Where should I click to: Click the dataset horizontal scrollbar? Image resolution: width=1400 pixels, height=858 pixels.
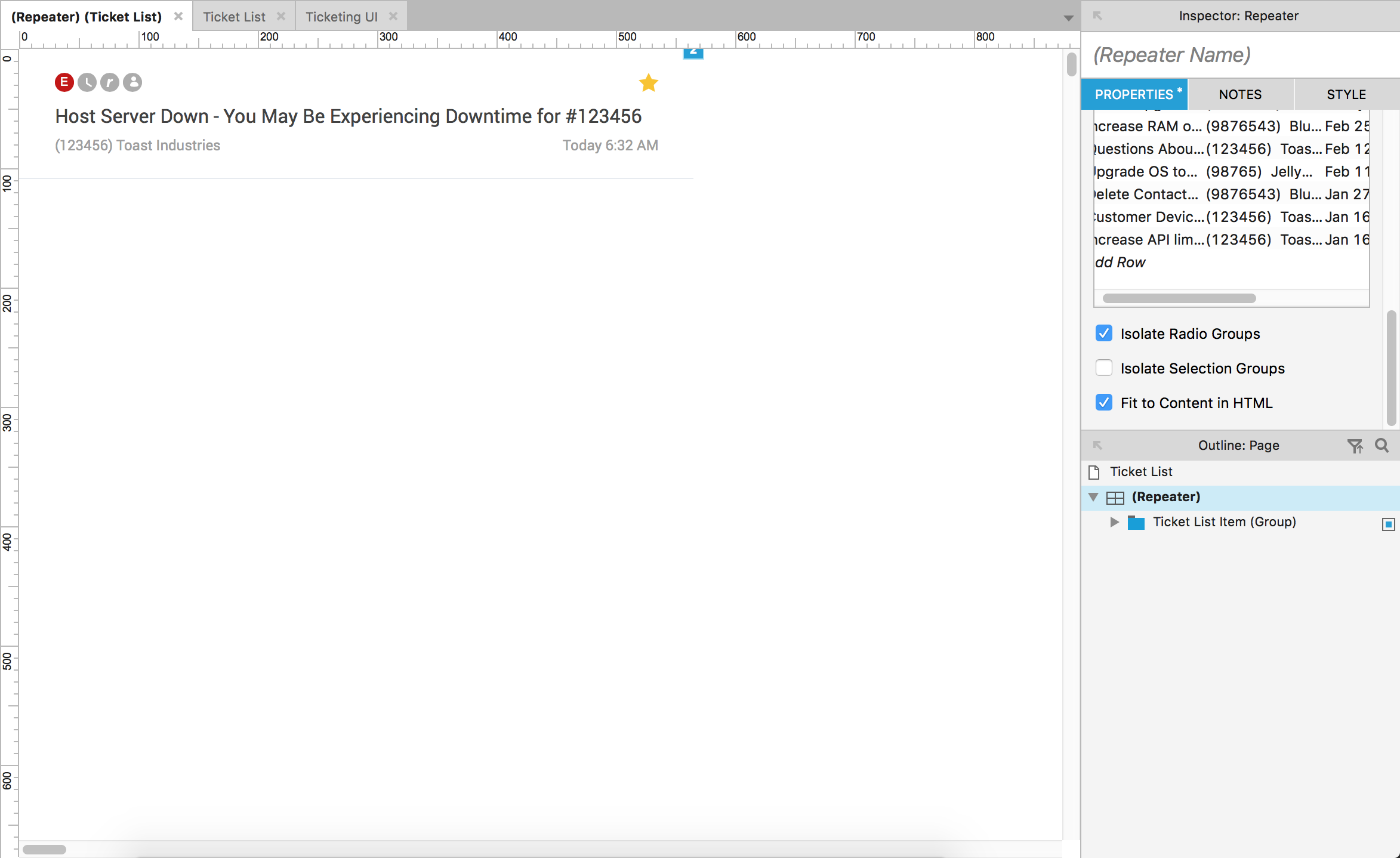click(1179, 298)
